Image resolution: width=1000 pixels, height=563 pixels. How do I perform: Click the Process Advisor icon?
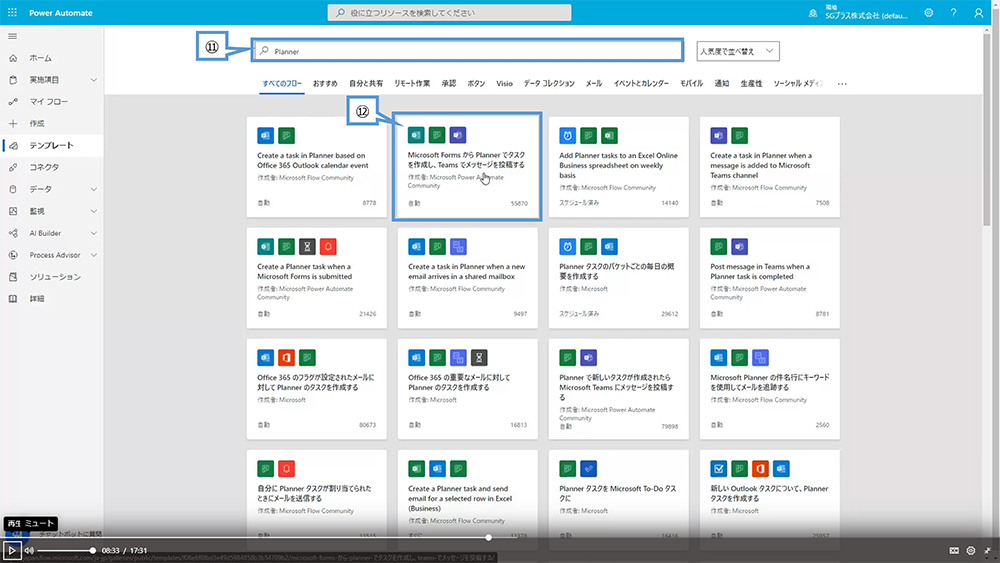click(x=13, y=255)
